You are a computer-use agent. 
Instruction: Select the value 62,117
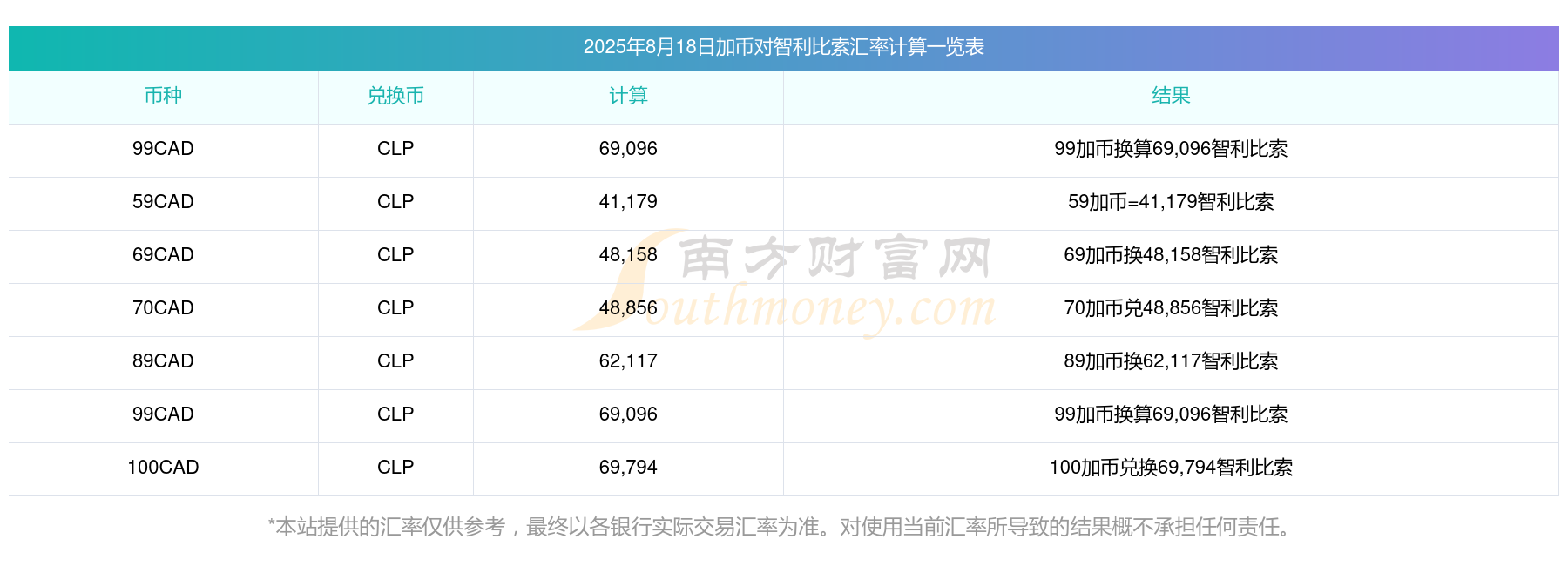pos(628,361)
